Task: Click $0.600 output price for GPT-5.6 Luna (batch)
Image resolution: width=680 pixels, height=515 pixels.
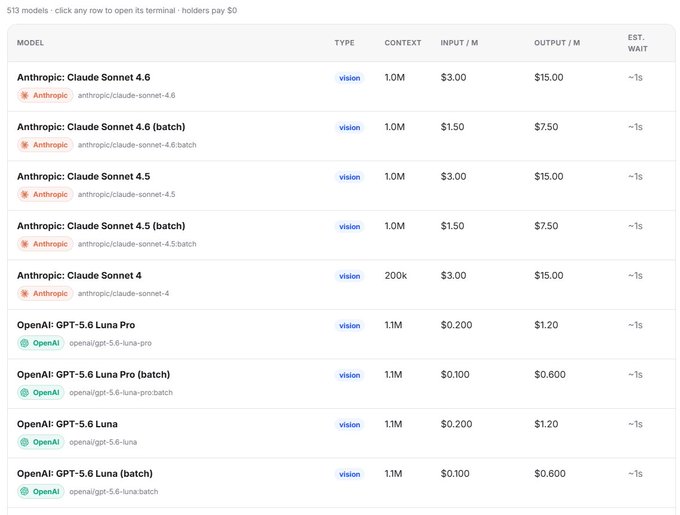Action: point(550,473)
